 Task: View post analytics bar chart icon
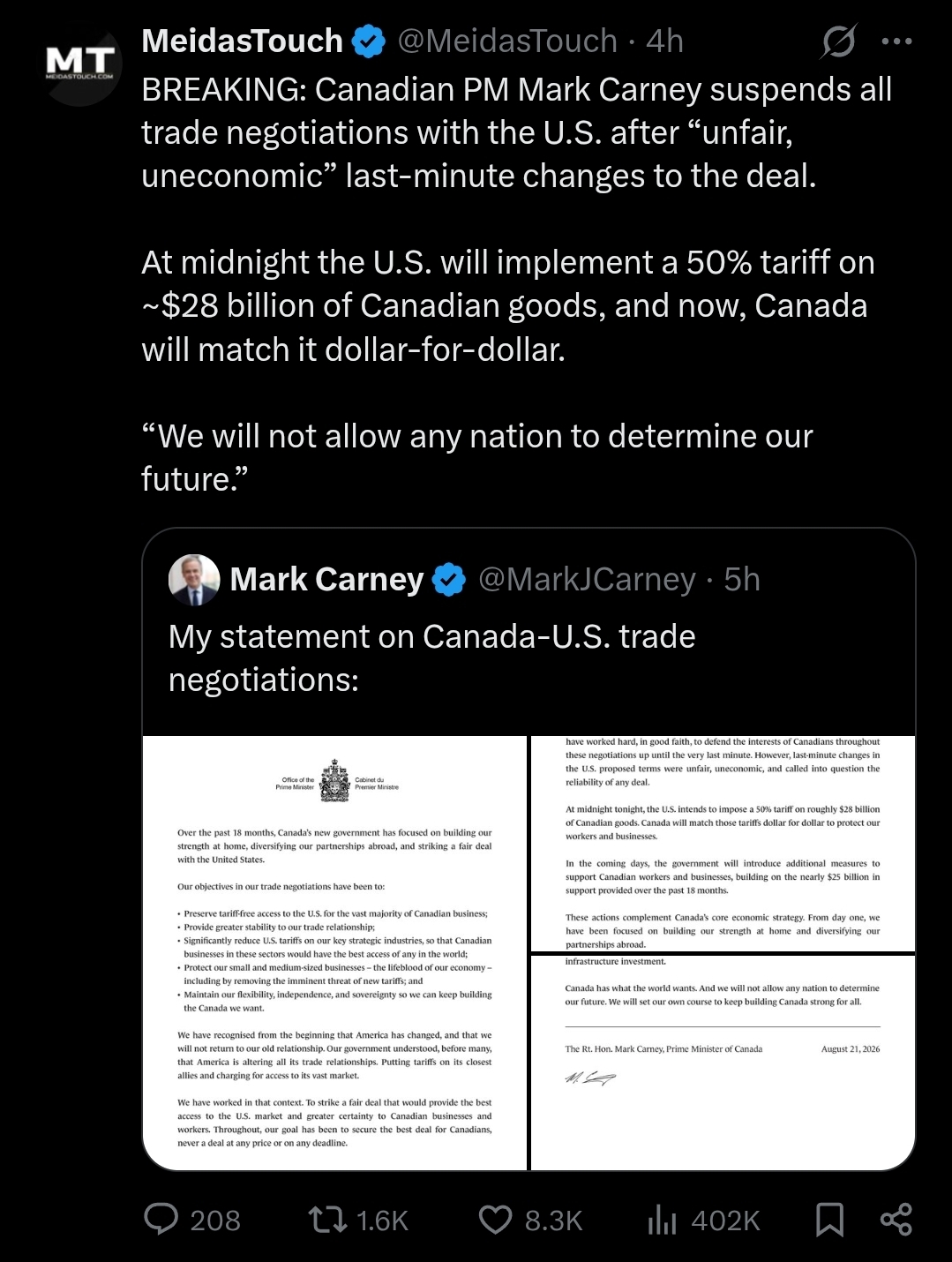(x=662, y=1220)
